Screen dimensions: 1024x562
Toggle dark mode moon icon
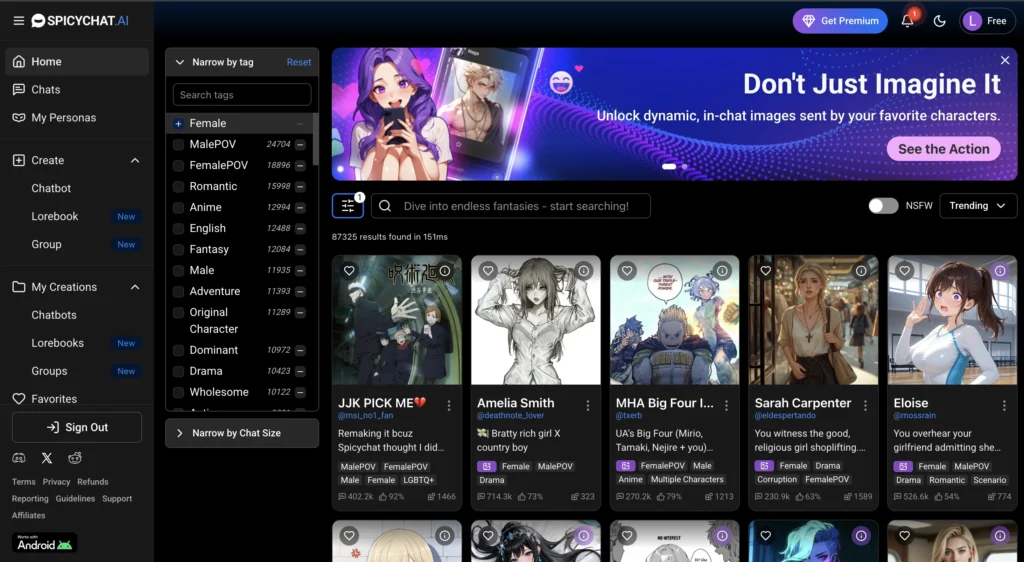tap(939, 21)
